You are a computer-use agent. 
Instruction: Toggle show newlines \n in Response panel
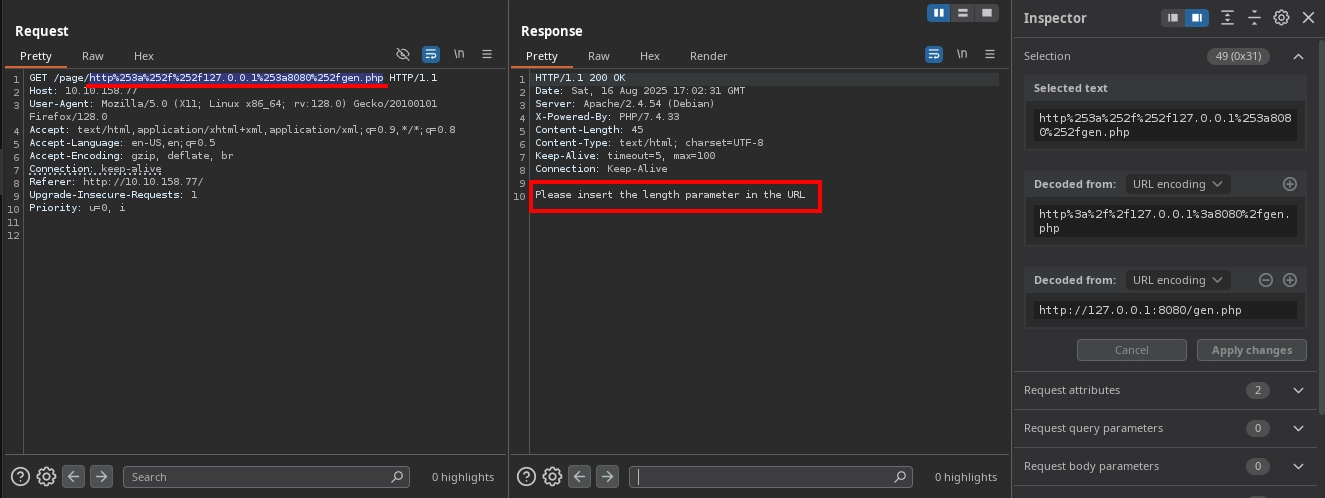[x=962, y=54]
